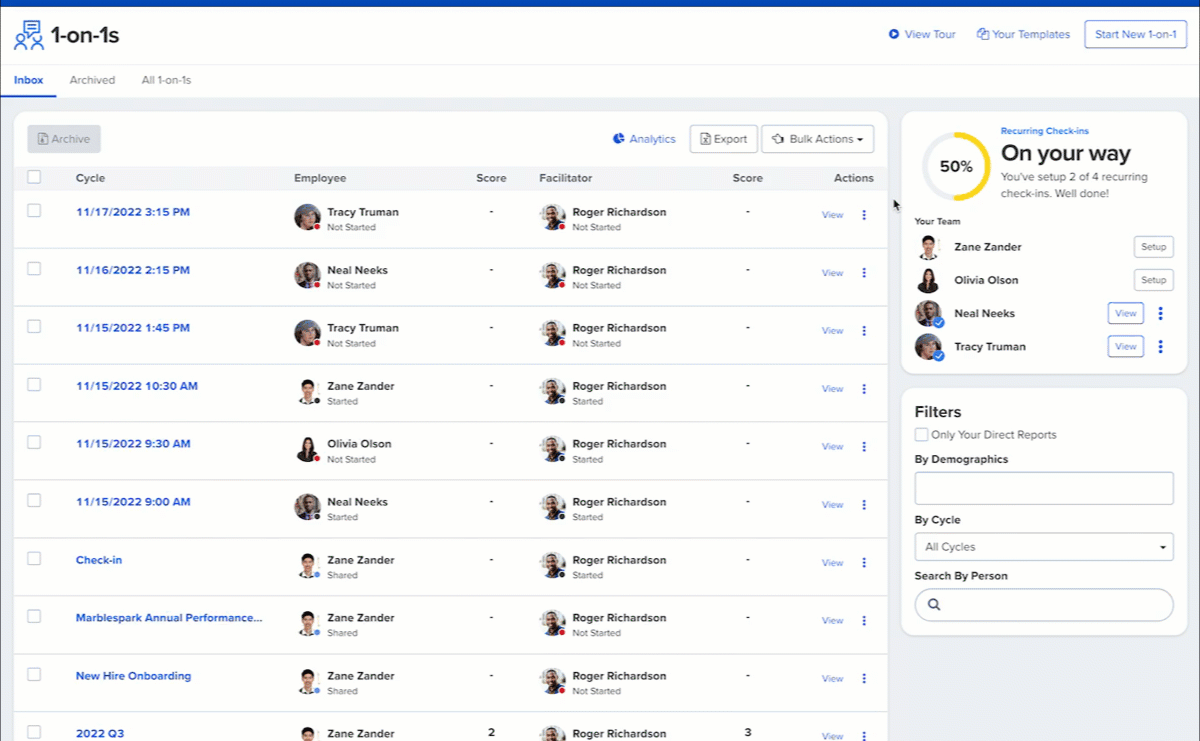Expand the Bulk Actions dropdown
Viewport: 1200px width, 741px height.
tap(817, 139)
